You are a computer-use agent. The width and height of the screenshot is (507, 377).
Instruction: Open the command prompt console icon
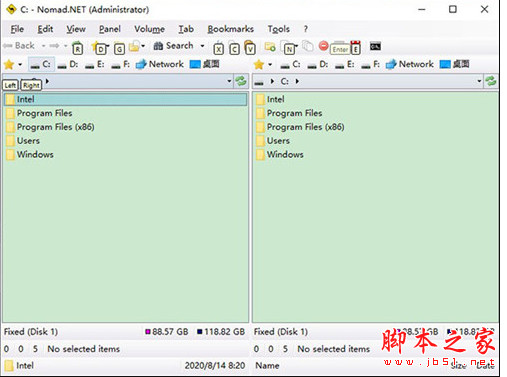[x=375, y=46]
